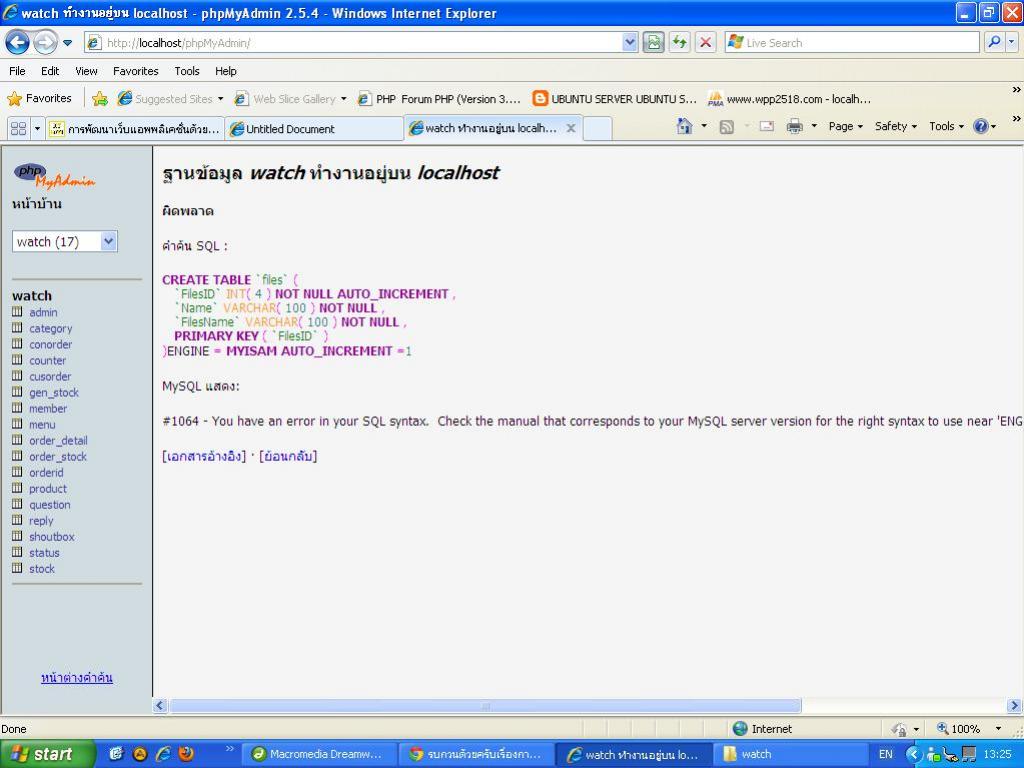1024x768 pixels.
Task: Open the Tools menu in menu bar
Action: [x=187, y=71]
